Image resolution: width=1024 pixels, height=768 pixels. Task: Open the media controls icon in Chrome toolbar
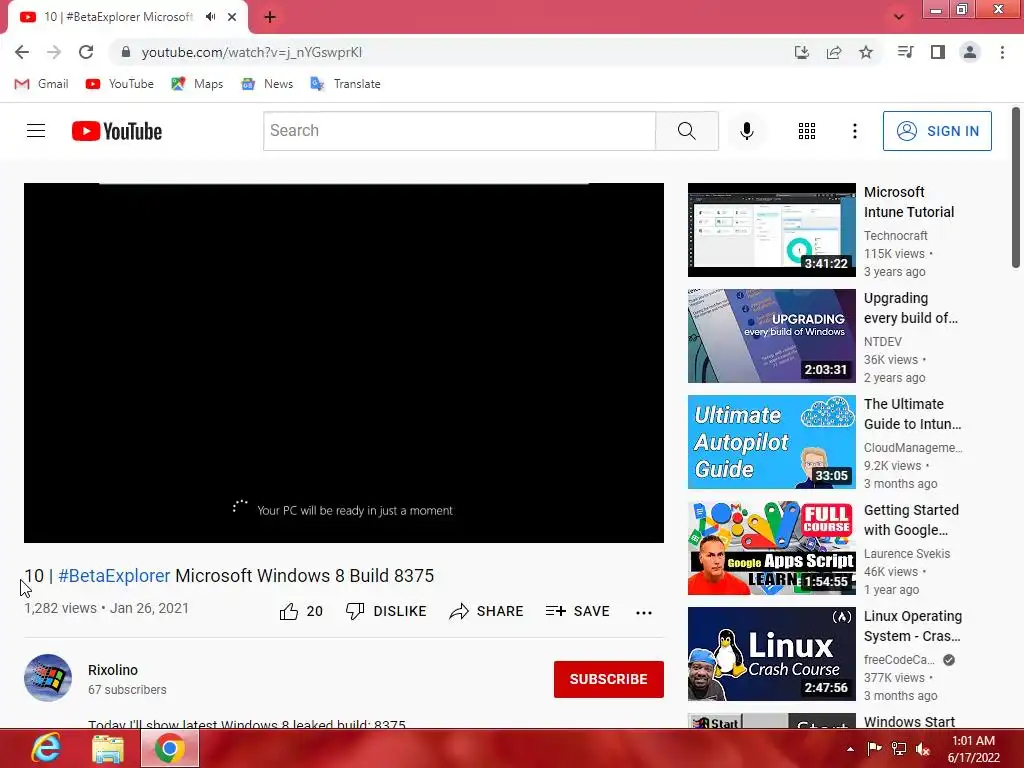(x=905, y=52)
